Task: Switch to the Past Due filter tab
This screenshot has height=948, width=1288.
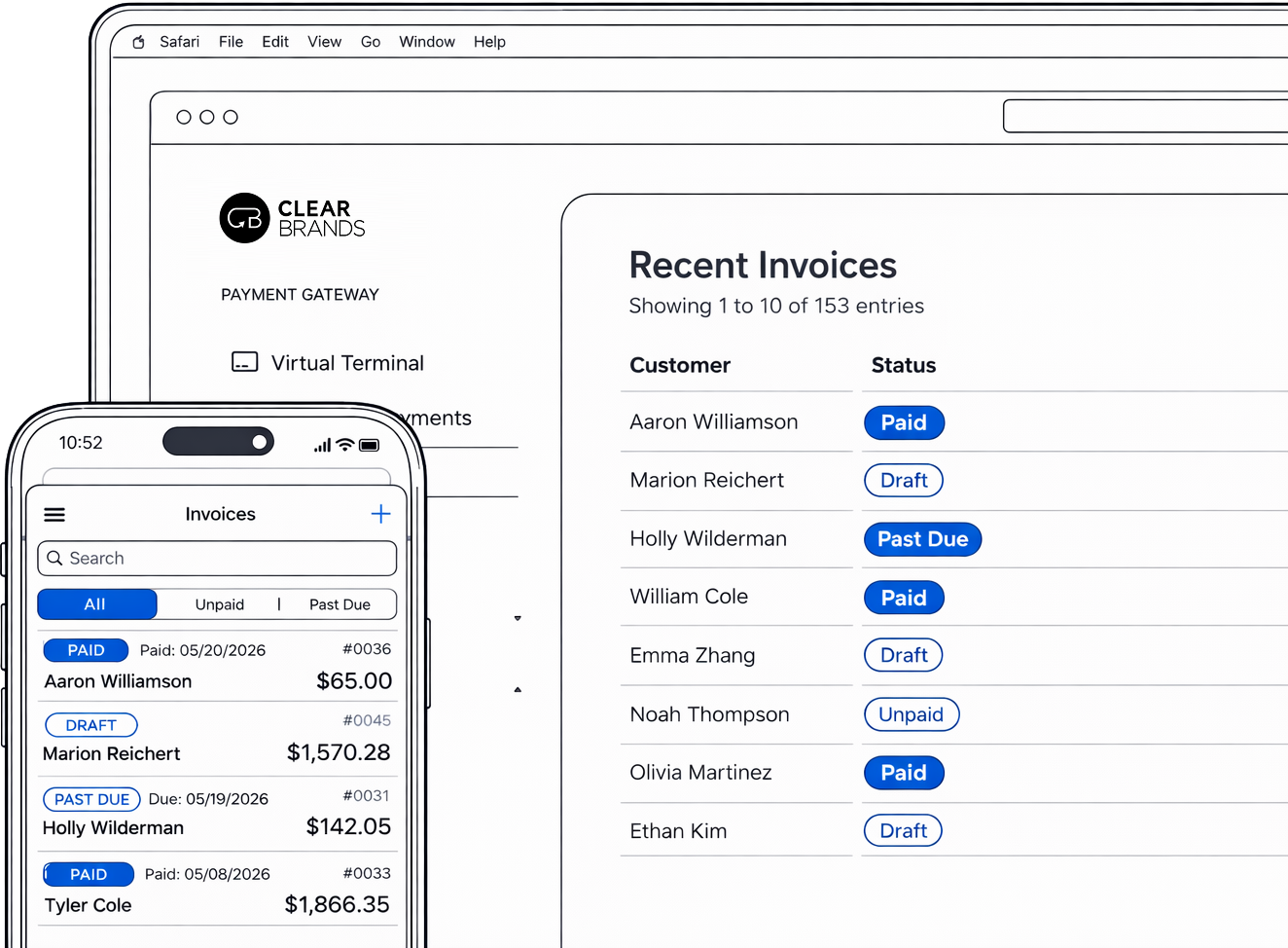Action: pos(340,604)
